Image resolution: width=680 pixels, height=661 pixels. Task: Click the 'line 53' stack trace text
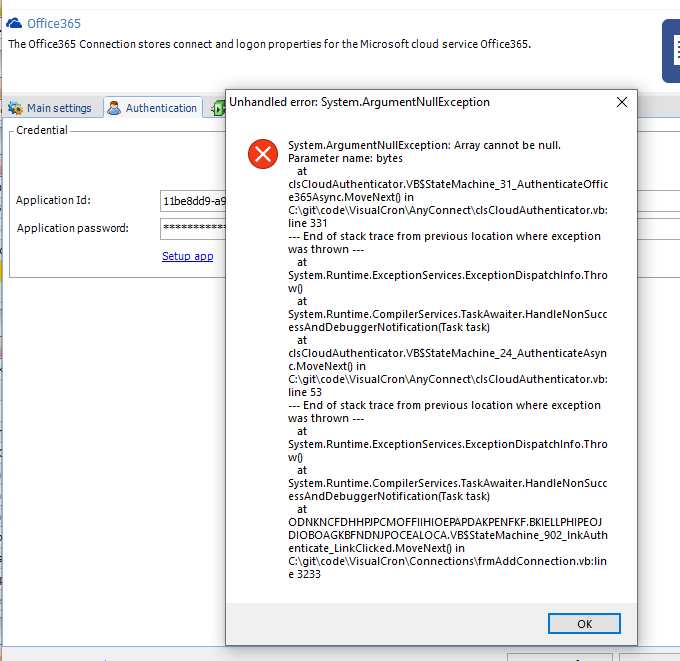(x=305, y=393)
